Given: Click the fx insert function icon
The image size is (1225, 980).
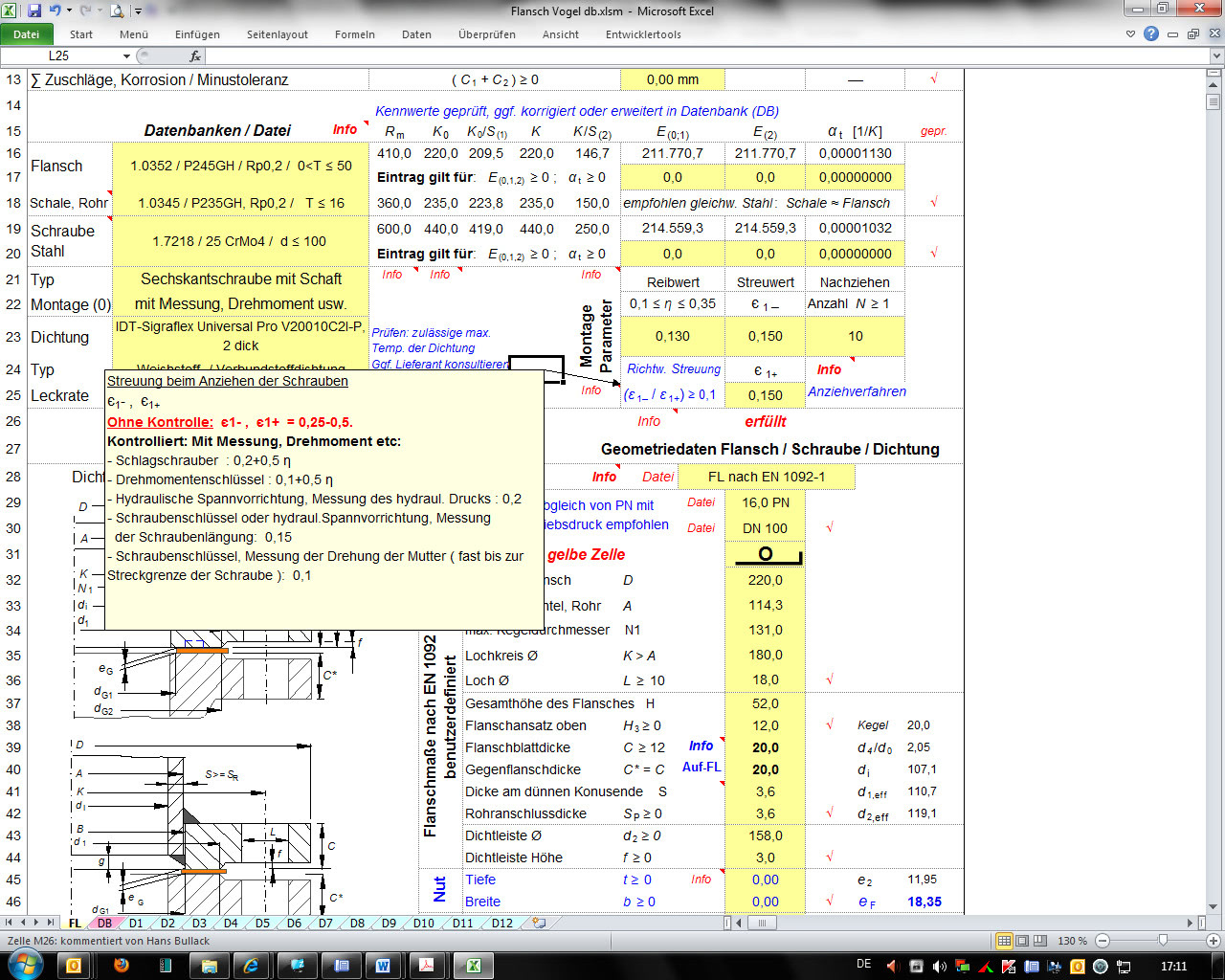Looking at the screenshot, I should [195, 56].
